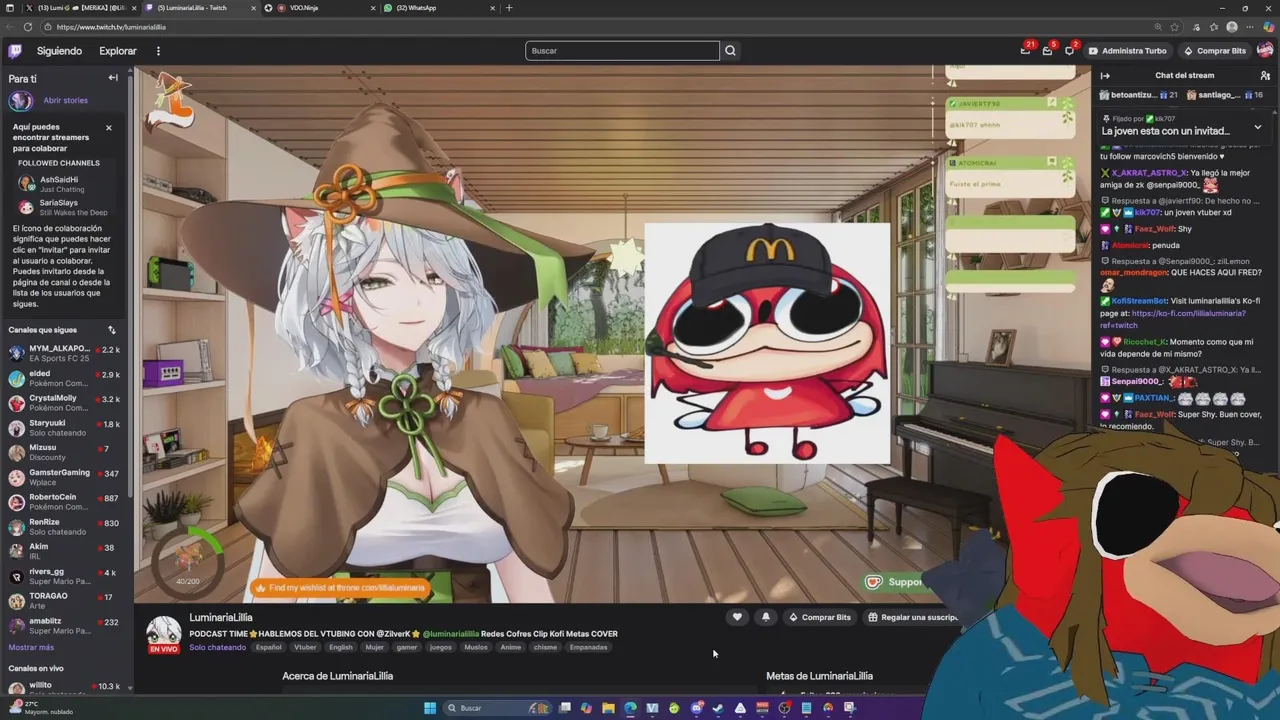This screenshot has width=1280, height=720.
Task: Expand the pinned message by kik707
Action: pos(1257,127)
